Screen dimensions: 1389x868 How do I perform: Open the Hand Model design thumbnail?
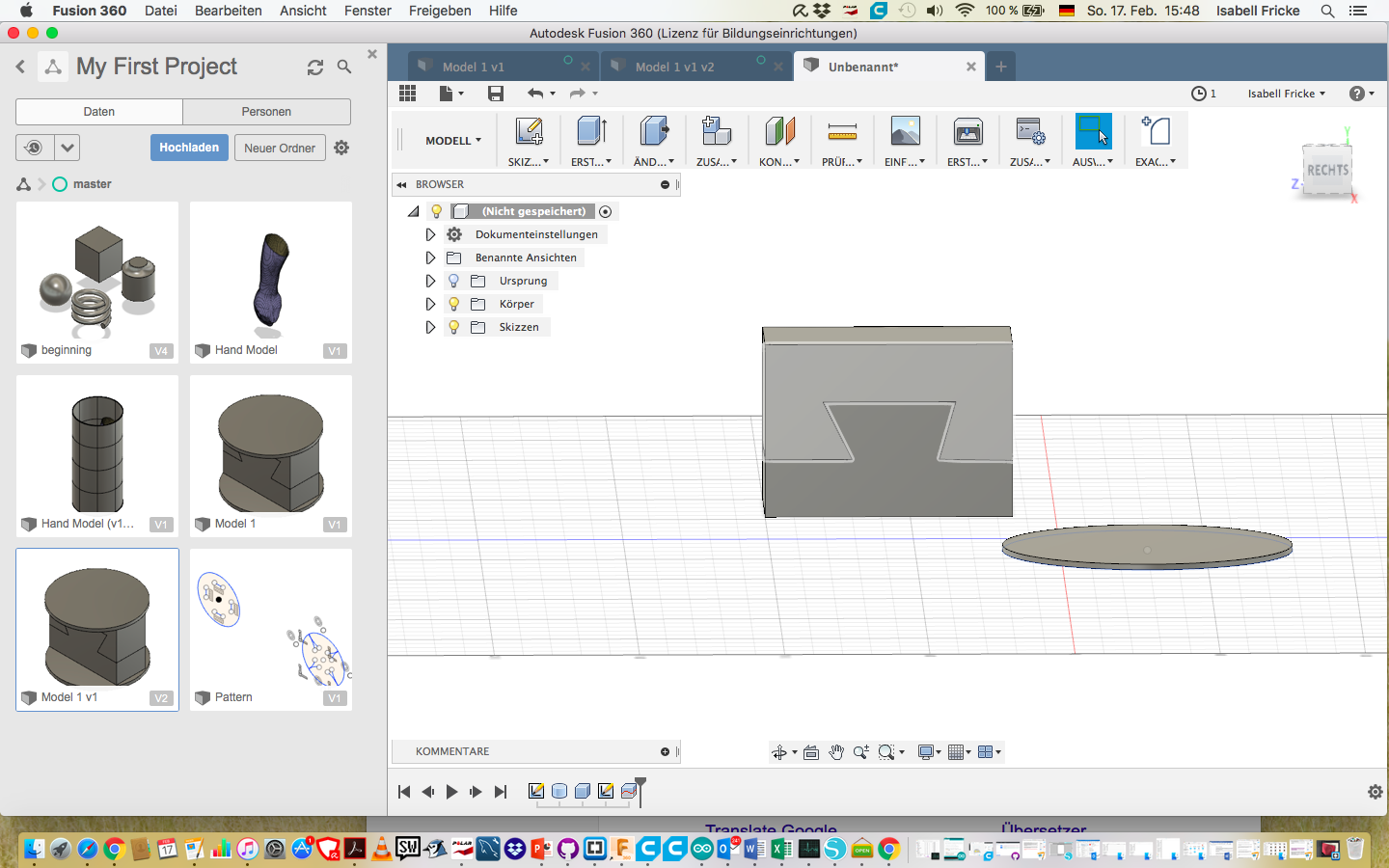coord(271,283)
